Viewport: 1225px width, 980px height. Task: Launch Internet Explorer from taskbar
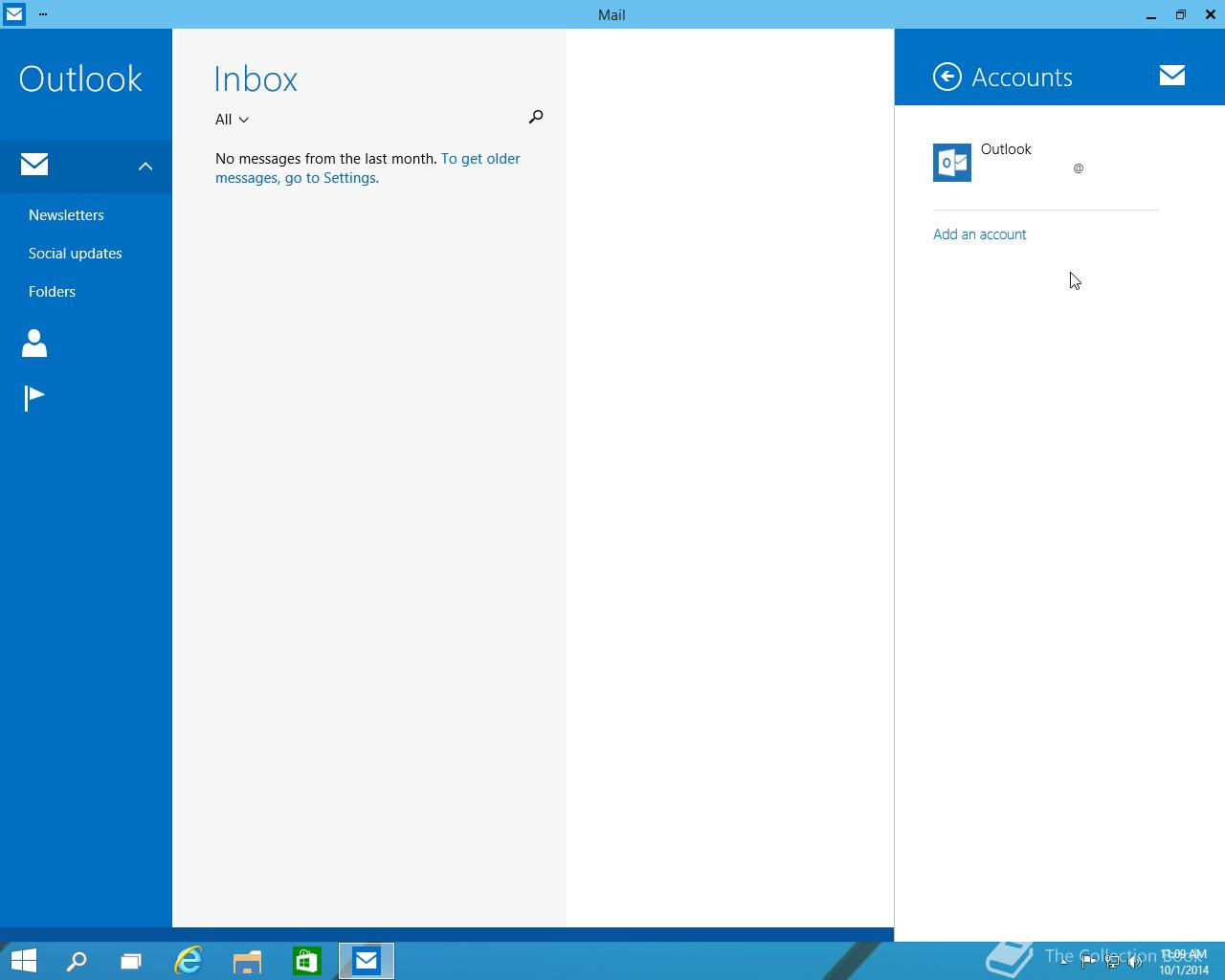(x=189, y=961)
